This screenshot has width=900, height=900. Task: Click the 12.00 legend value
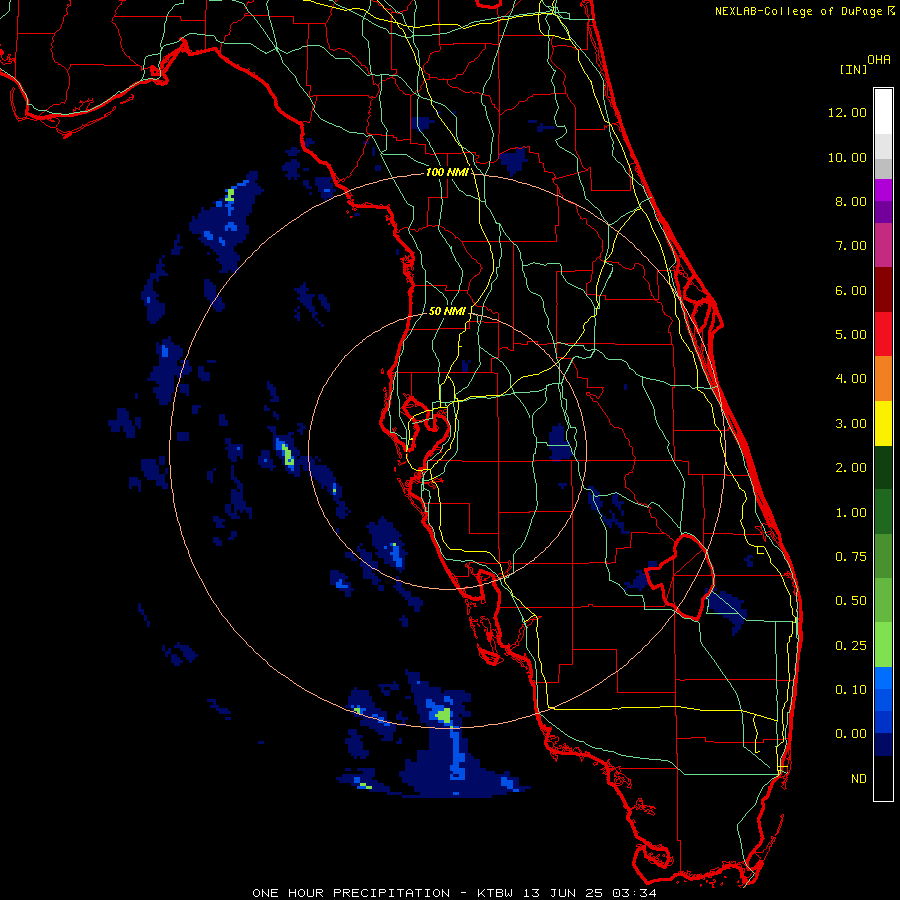(847, 112)
